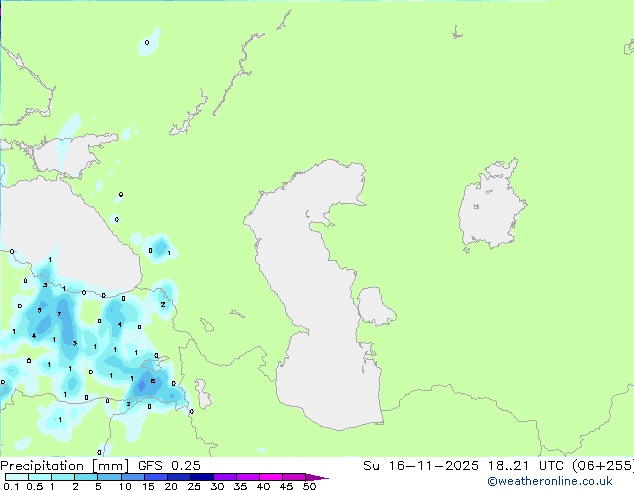Viewport: 634px width, 490px height.
Task: Select the 30–35 mm purple legend swatch
Action: [x=225, y=477]
